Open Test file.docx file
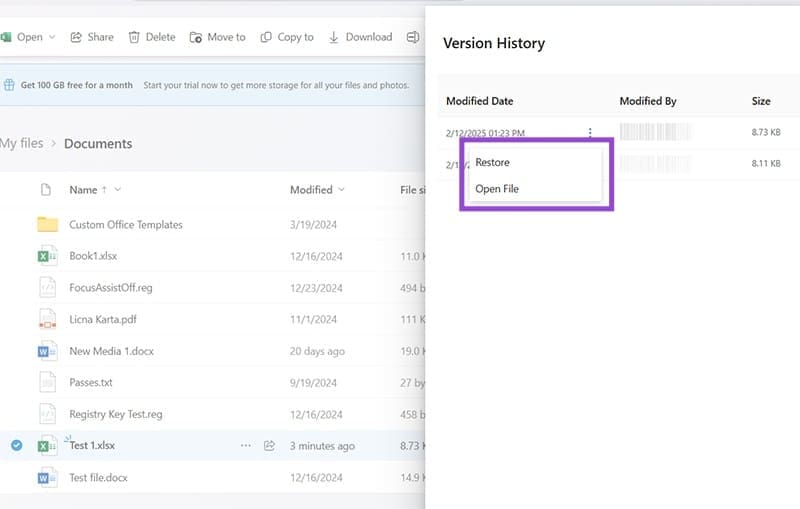The width and height of the screenshot is (800, 509). (x=98, y=477)
